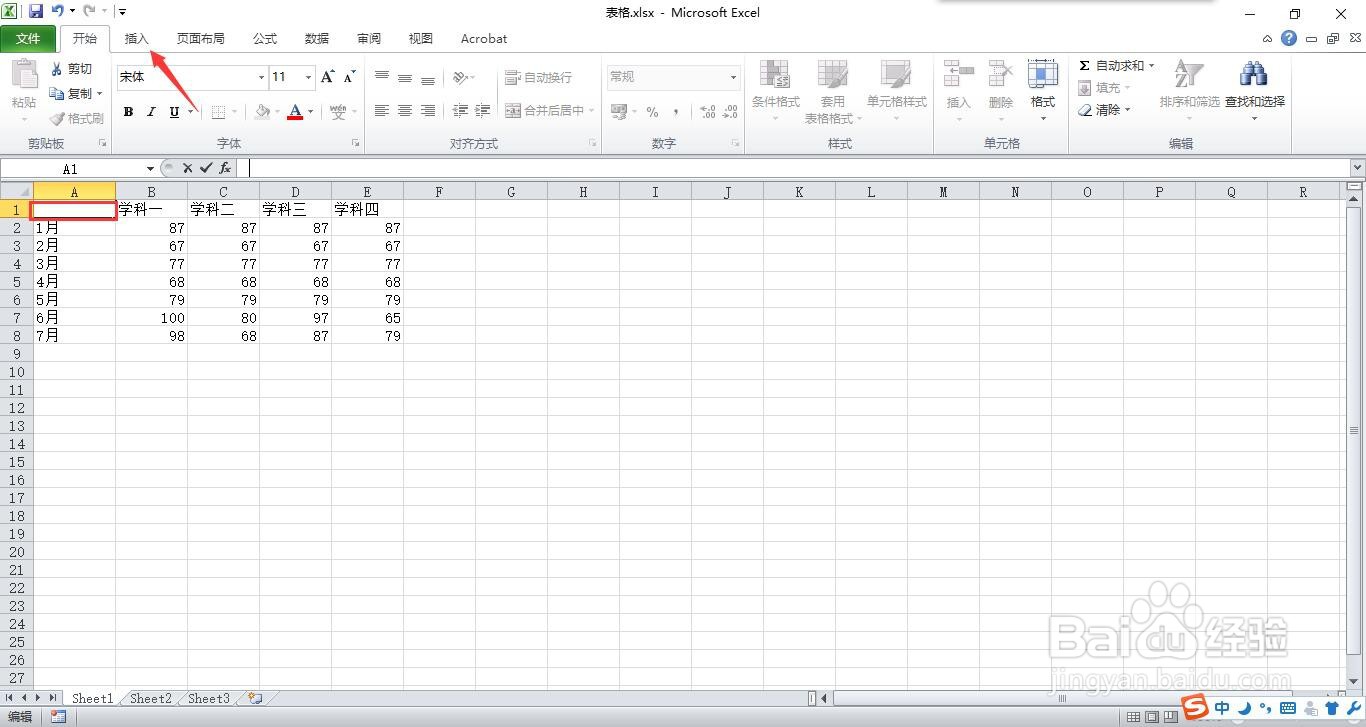Viewport: 1366px width, 727px height.
Task: Click Increase Decimal icon
Action: (x=707, y=112)
